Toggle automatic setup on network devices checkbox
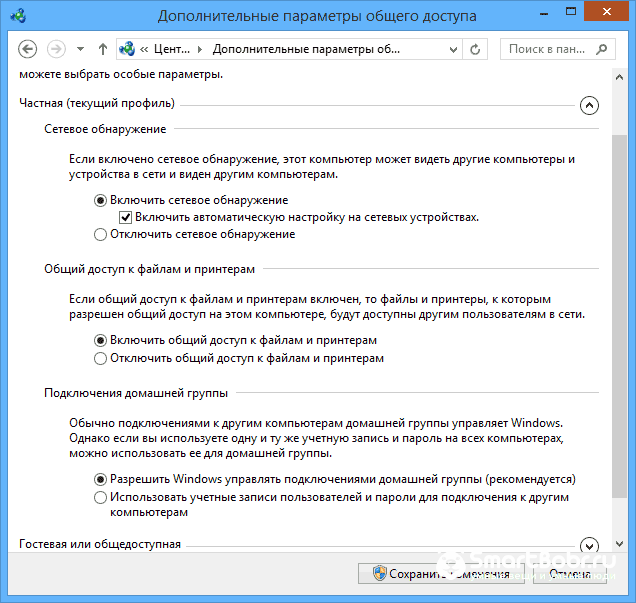 coord(126,217)
